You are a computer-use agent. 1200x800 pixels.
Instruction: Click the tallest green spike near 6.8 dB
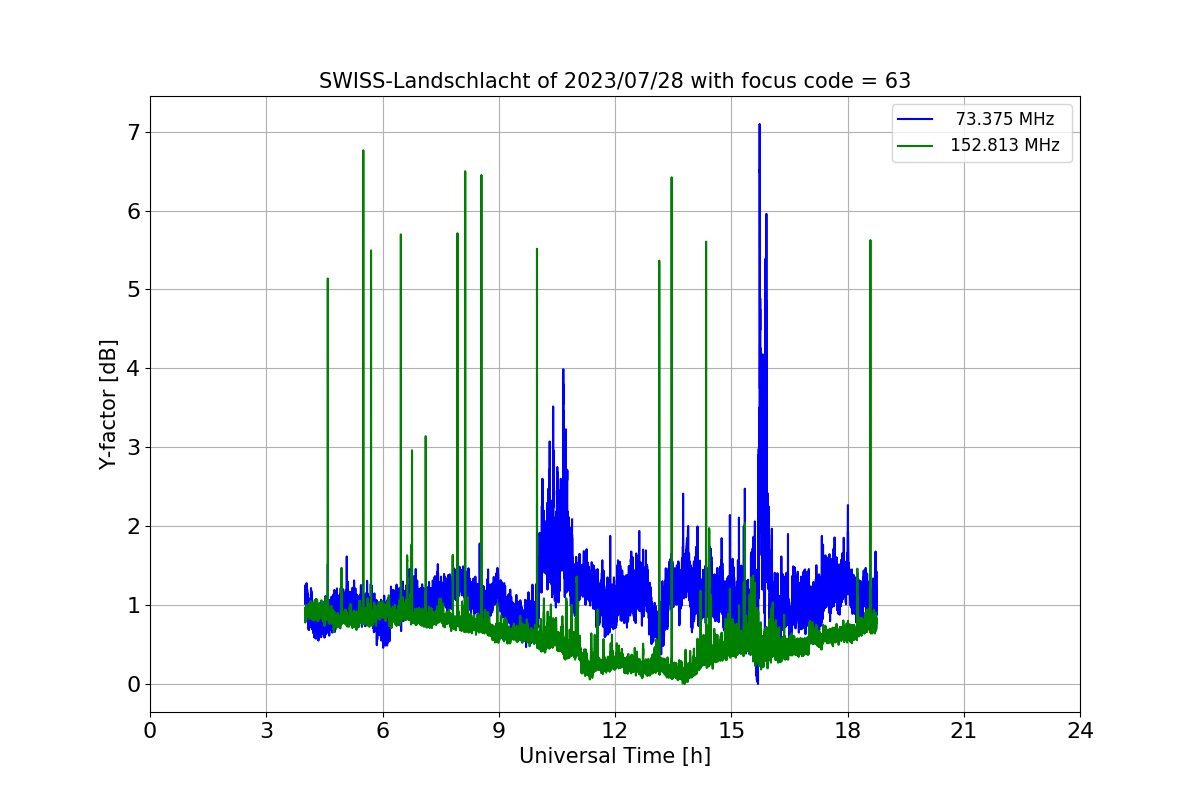363,152
